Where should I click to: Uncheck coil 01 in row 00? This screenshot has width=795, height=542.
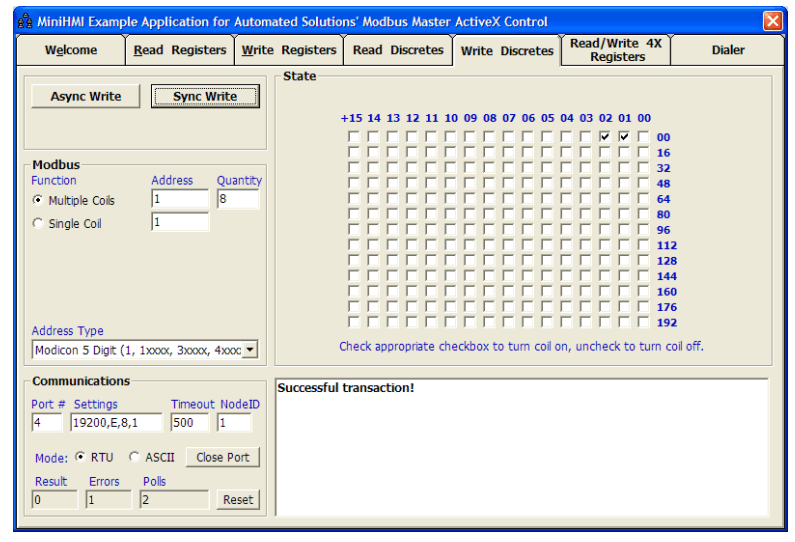[x=624, y=136]
